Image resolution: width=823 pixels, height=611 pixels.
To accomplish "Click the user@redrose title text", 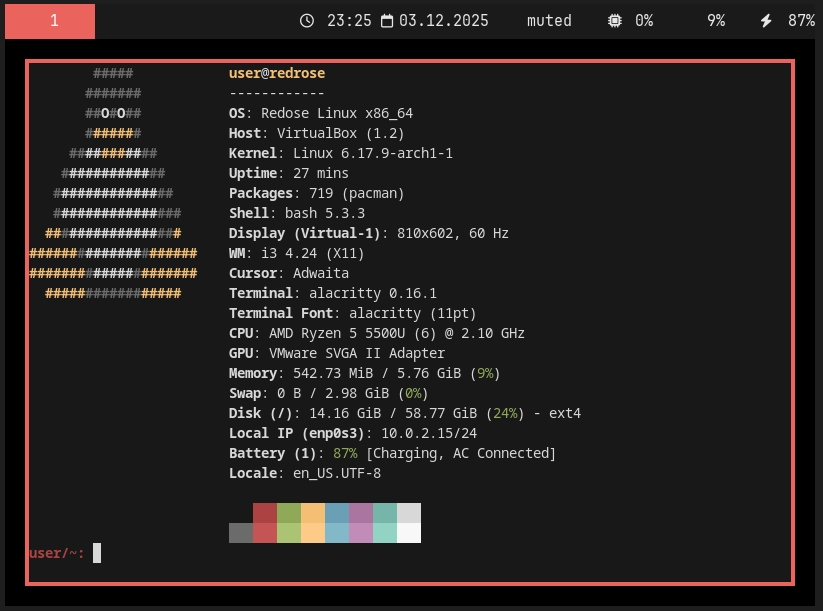I will tap(277, 73).
